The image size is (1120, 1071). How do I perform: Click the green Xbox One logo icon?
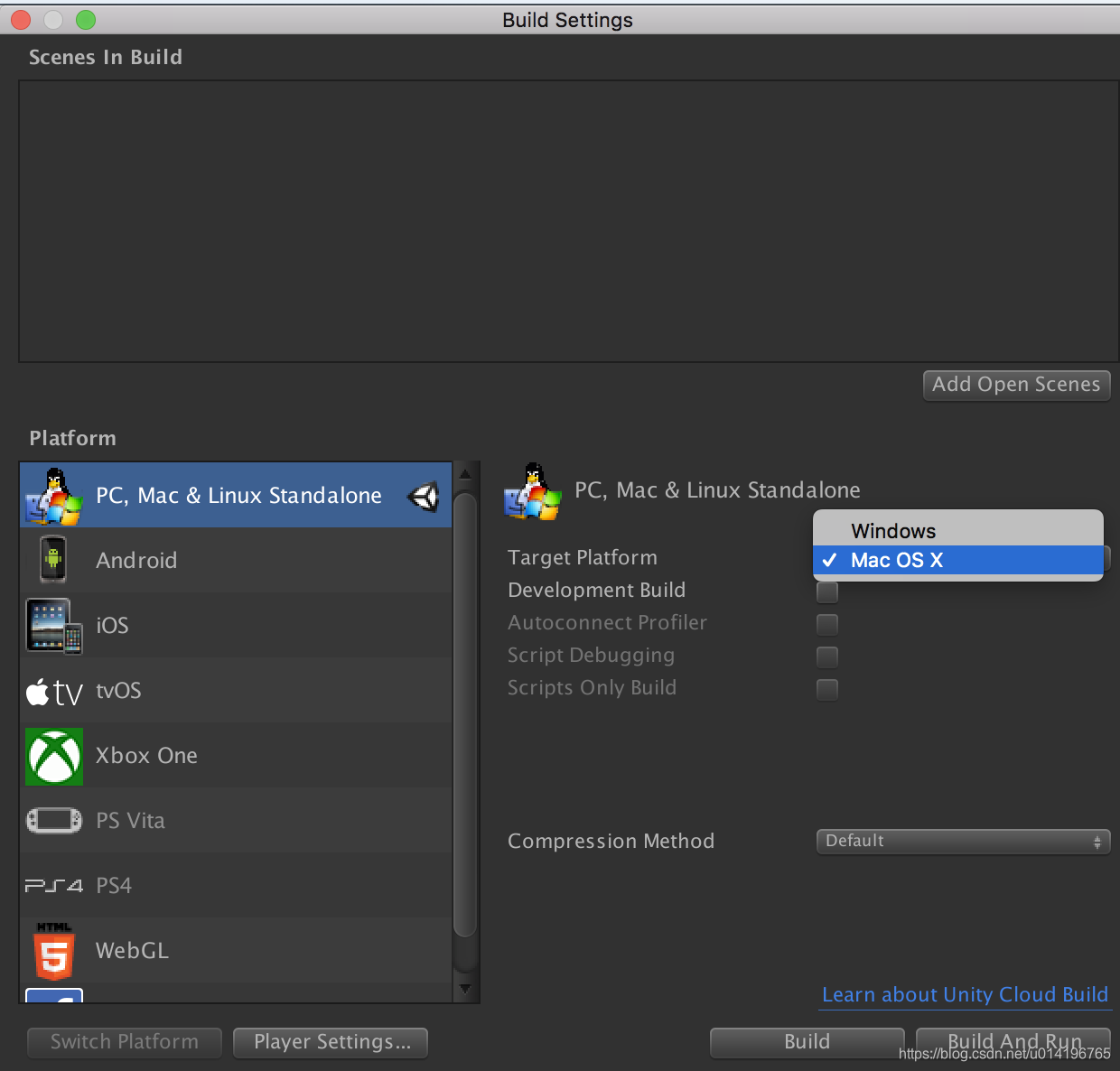[x=54, y=757]
